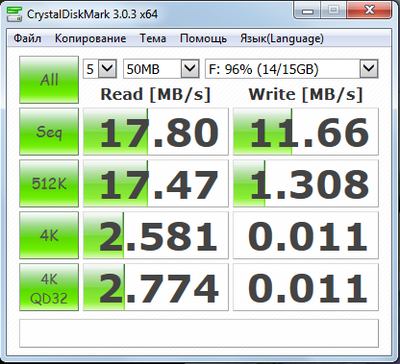This screenshot has height=364, width=400.
Task: Open the Язык(Language) menu
Action: click(282, 39)
